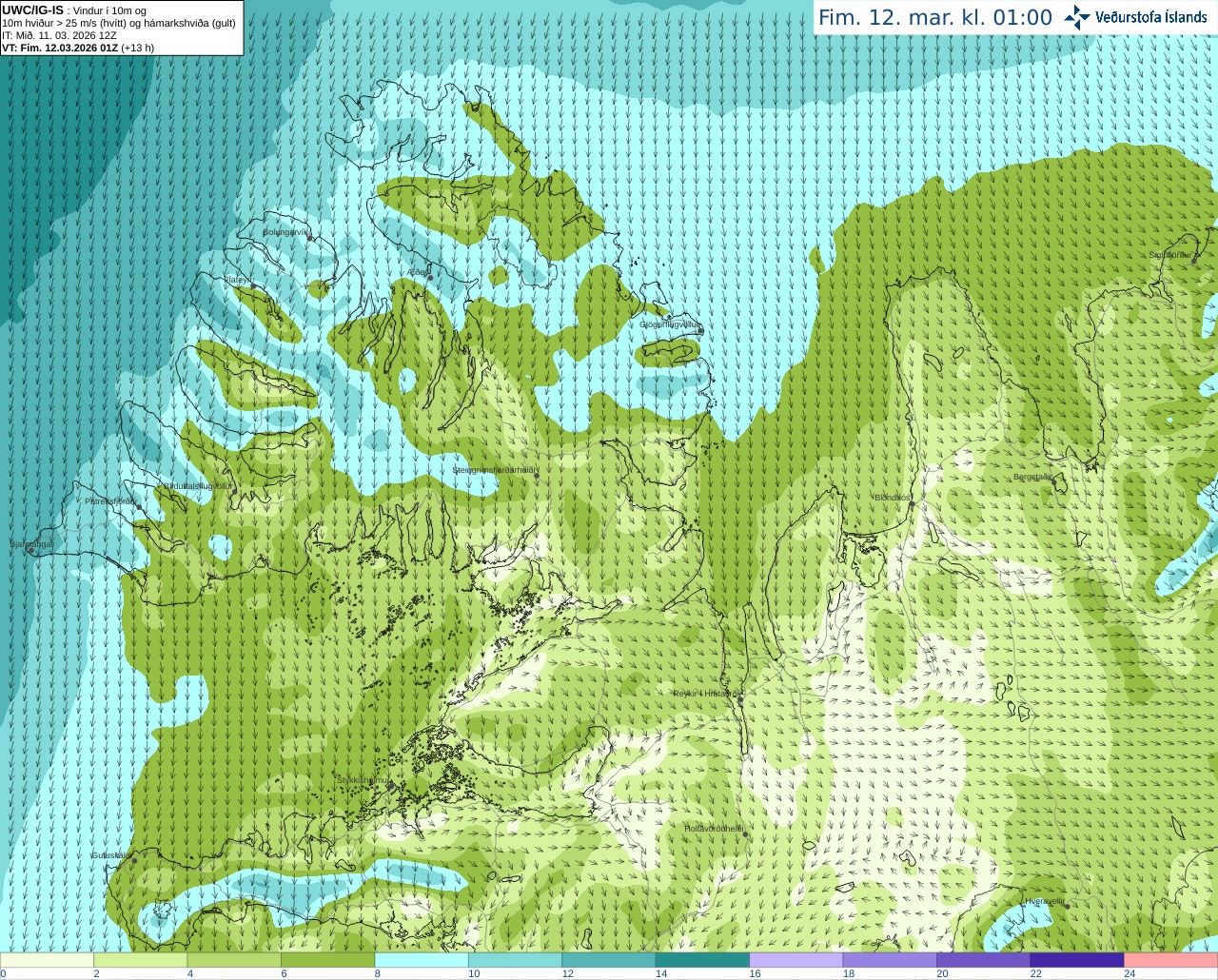The width and height of the screenshot is (1218, 980).
Task: Select the 14–16 m/s dark teal legend swatch
Action: pos(703,959)
